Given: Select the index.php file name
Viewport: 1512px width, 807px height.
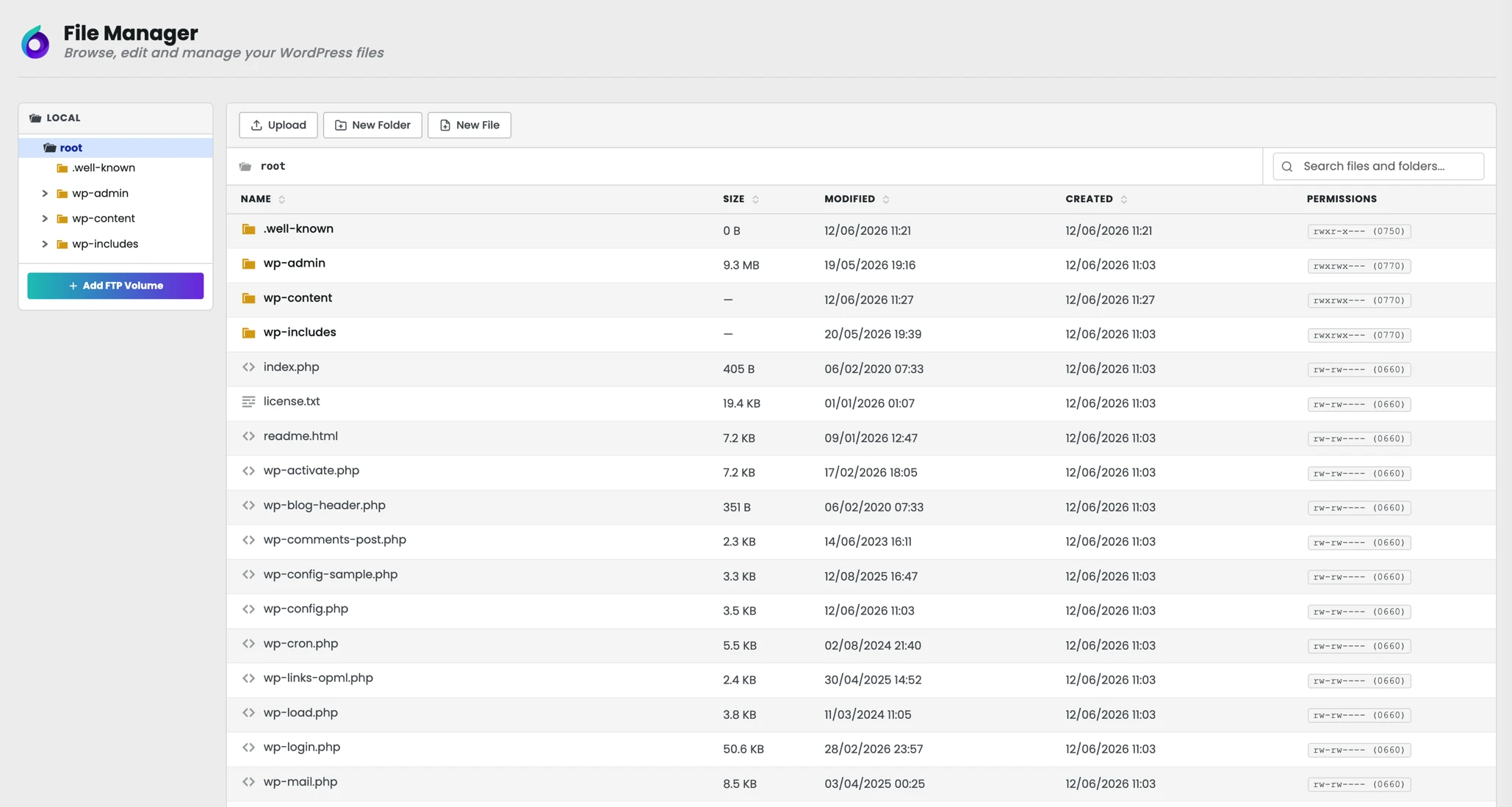Looking at the screenshot, I should tap(291, 367).
